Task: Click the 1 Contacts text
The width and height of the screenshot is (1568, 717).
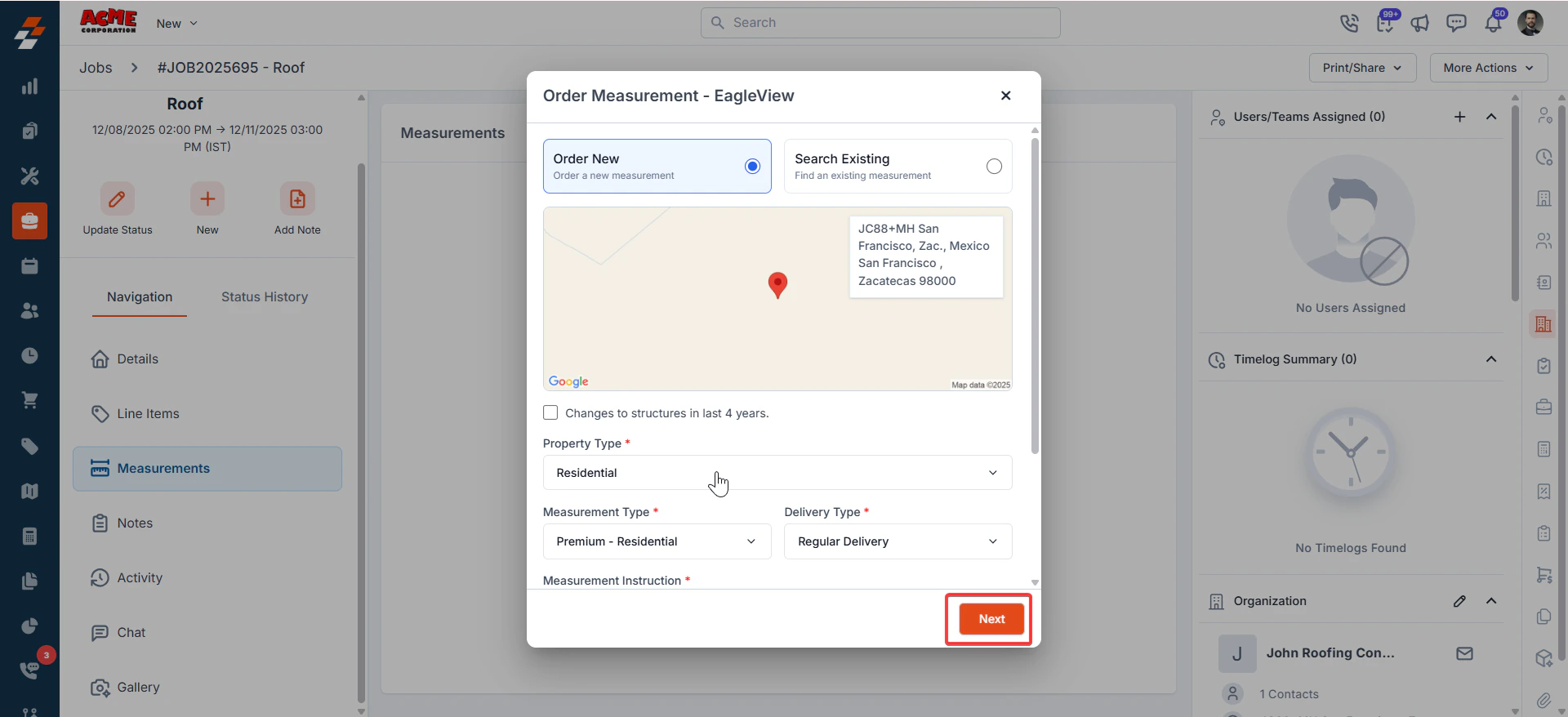Action: click(1289, 694)
